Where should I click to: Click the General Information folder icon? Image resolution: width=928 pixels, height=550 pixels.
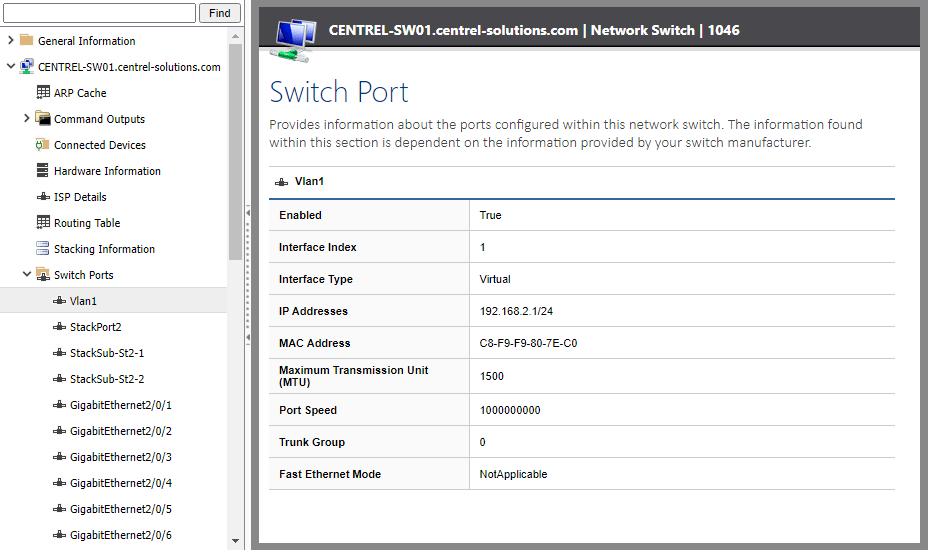27,40
